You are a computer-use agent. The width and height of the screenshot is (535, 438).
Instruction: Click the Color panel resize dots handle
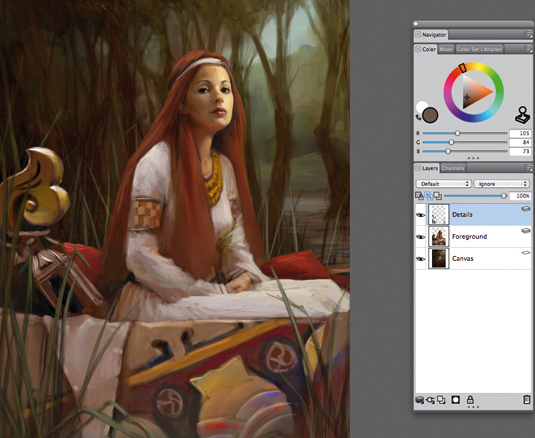[x=473, y=158]
